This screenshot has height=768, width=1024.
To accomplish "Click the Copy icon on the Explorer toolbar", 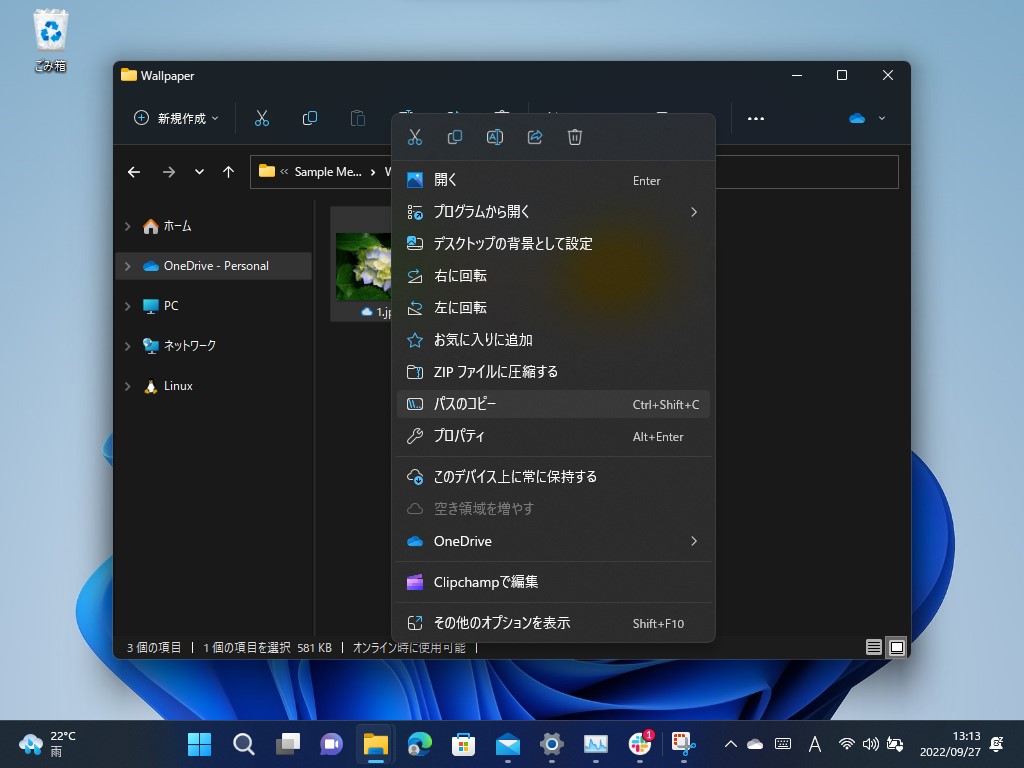I will point(310,118).
